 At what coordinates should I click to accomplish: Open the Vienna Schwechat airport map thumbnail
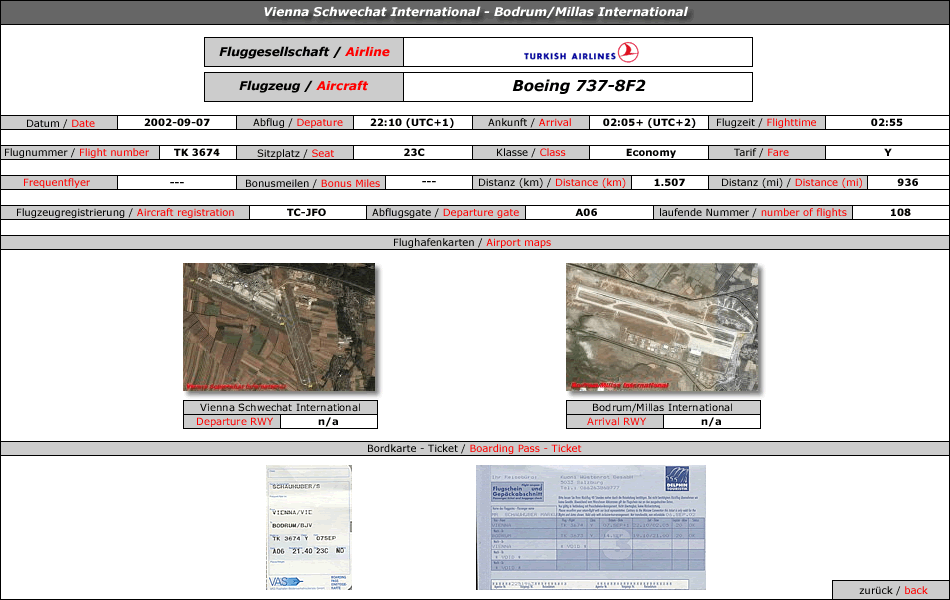pos(279,327)
